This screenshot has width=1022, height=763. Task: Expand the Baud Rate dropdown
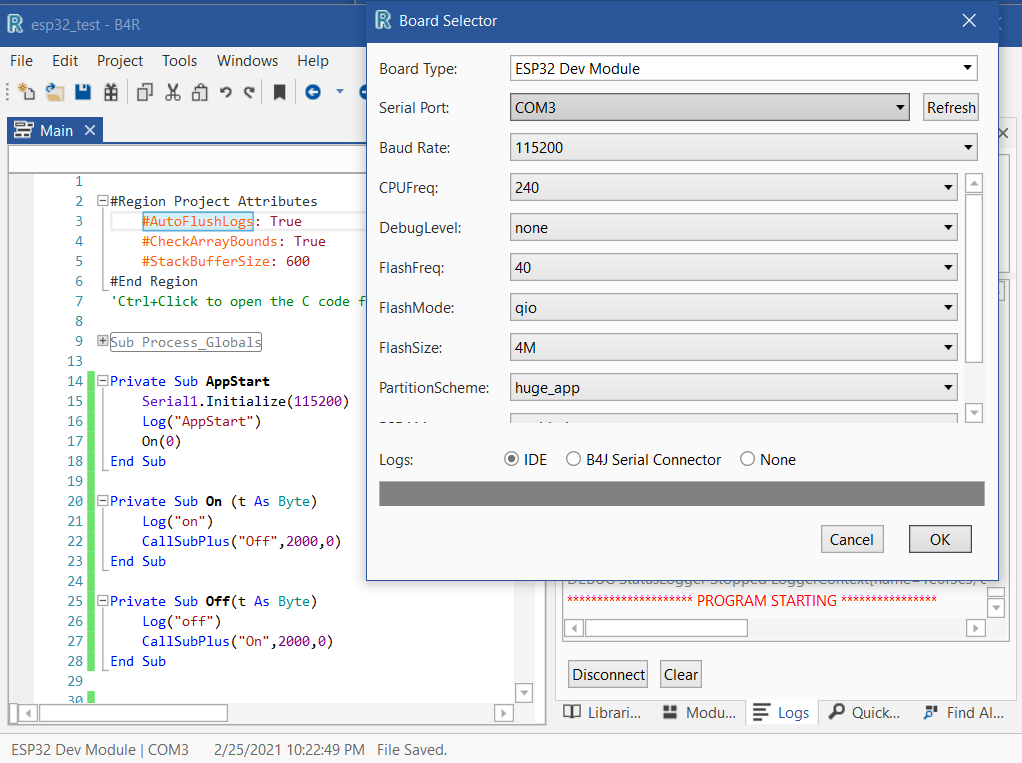point(743,148)
